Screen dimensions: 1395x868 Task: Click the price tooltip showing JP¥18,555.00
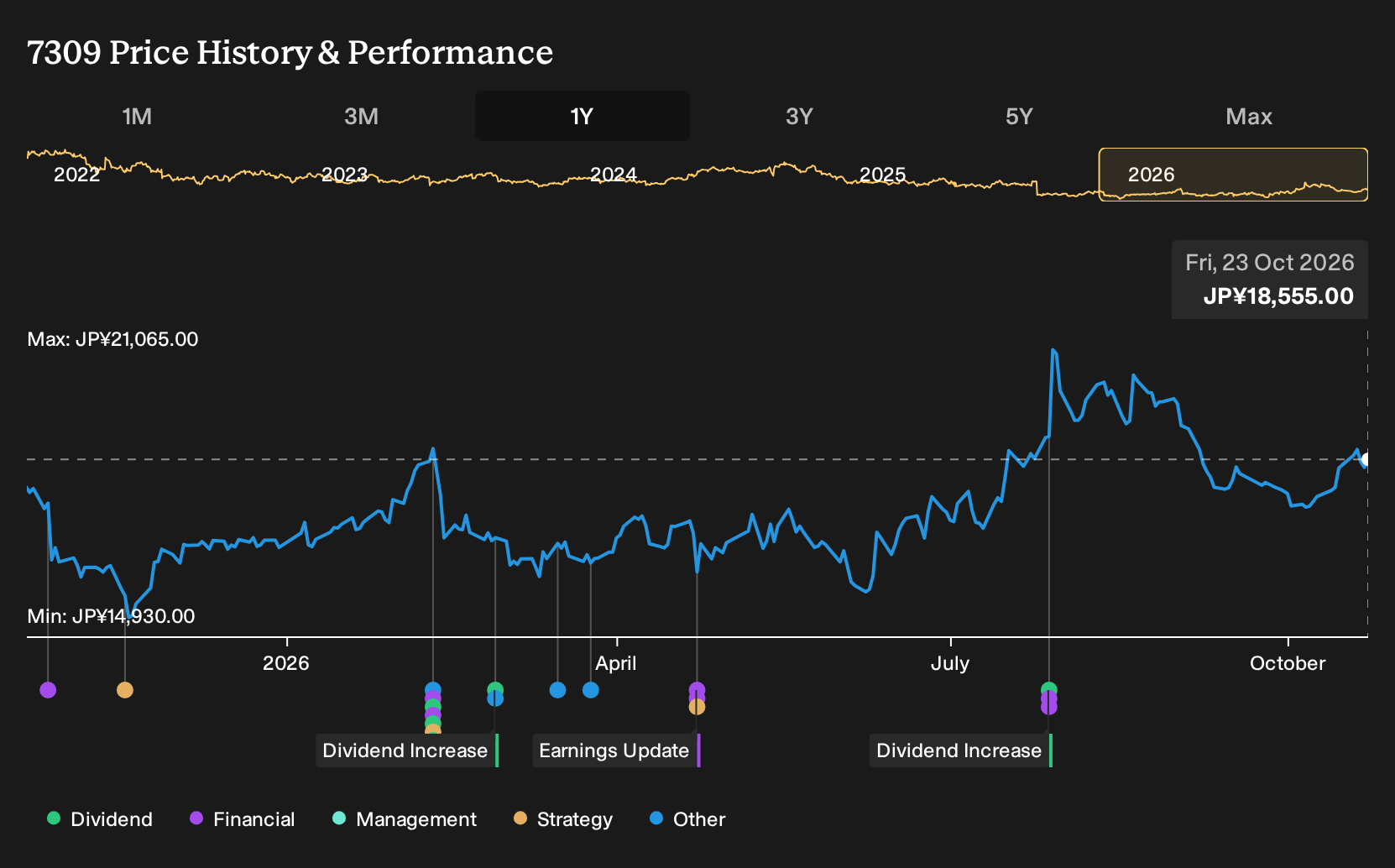pos(1270,280)
